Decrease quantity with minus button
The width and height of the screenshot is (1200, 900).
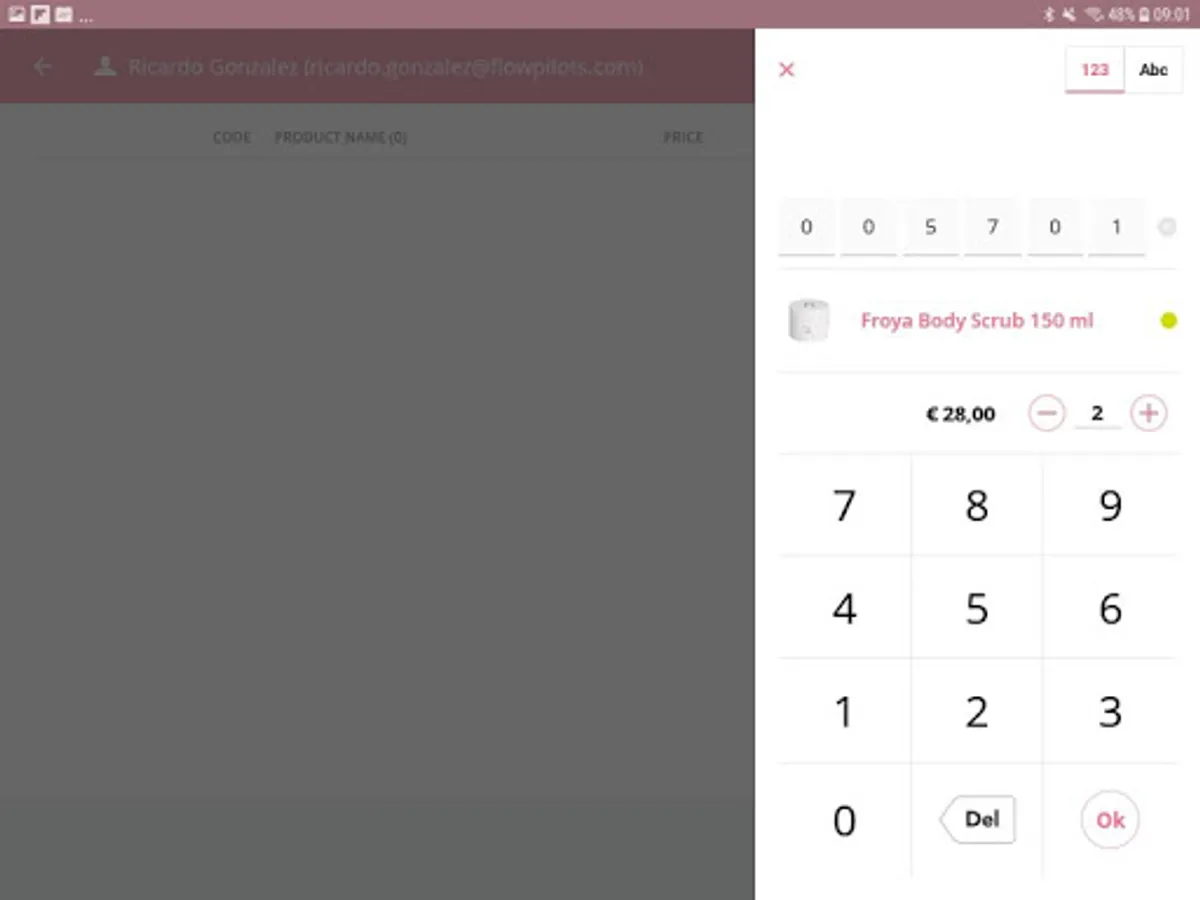[1047, 413]
